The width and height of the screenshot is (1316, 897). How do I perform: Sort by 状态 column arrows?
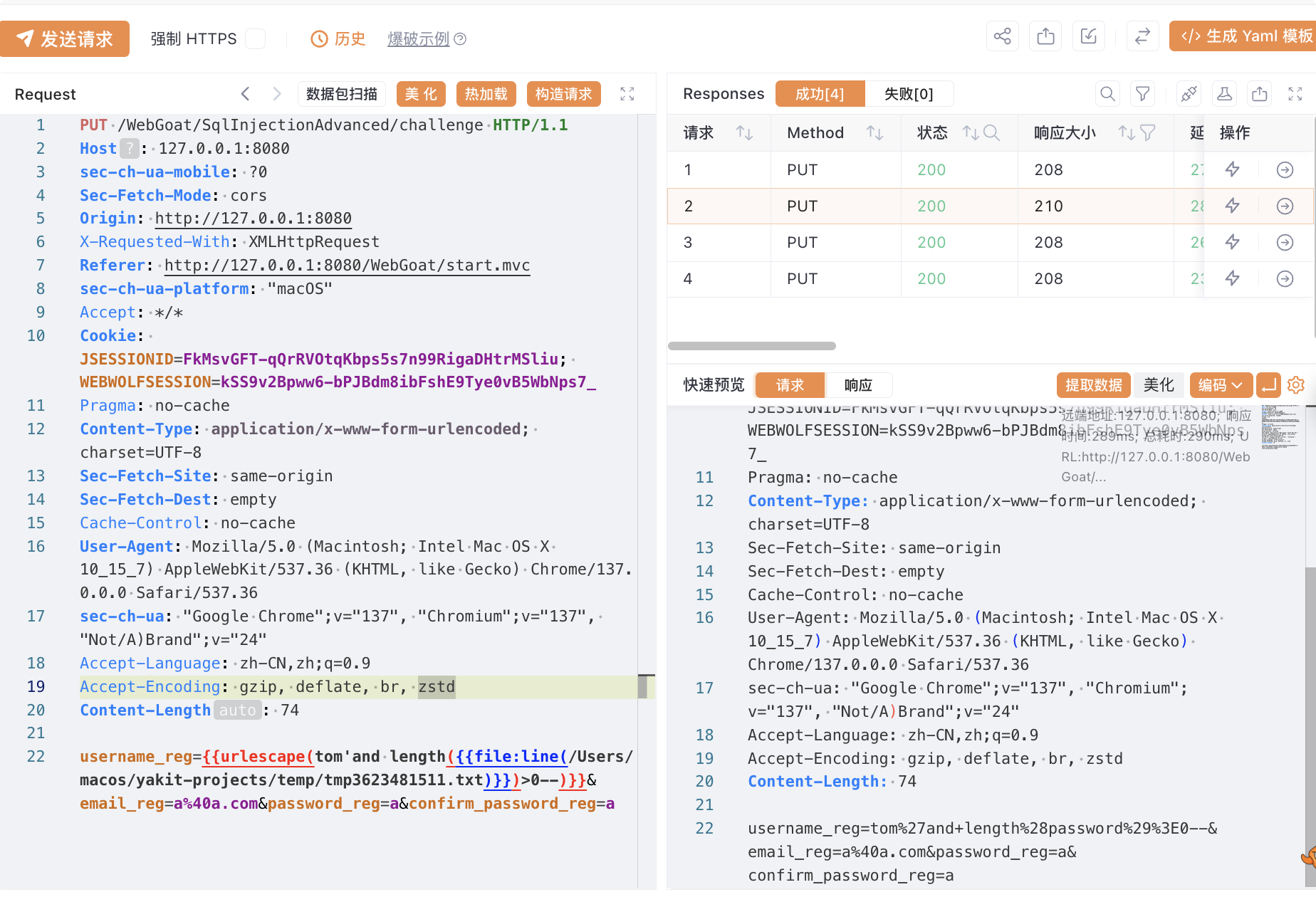click(x=970, y=132)
